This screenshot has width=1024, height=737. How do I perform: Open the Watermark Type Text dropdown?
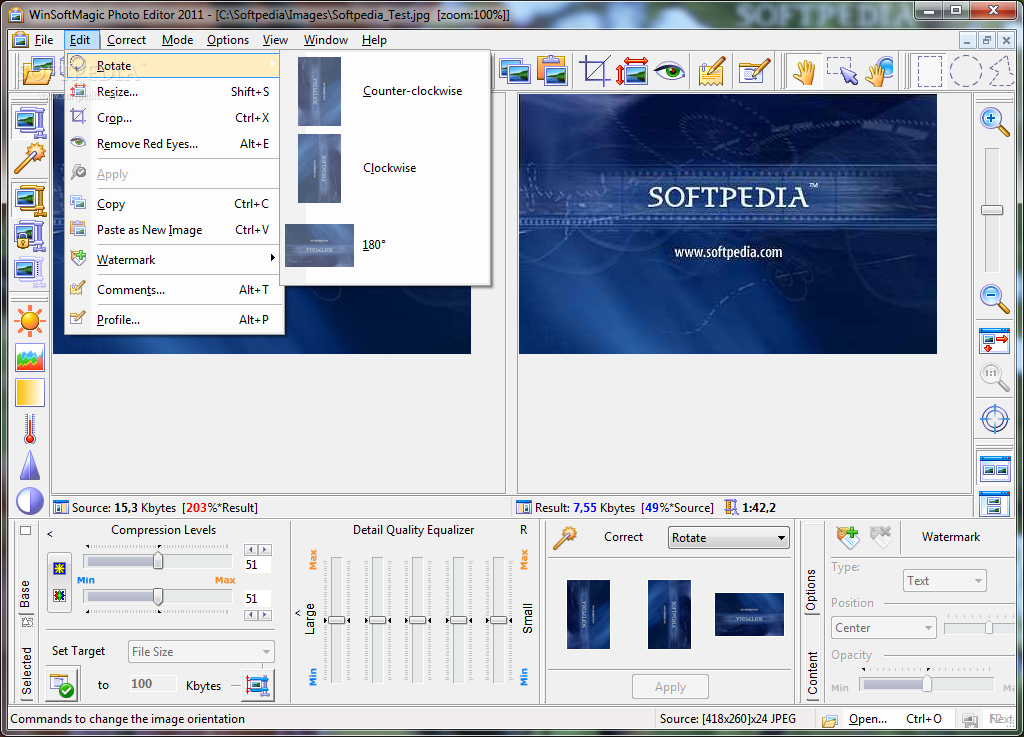tap(944, 580)
